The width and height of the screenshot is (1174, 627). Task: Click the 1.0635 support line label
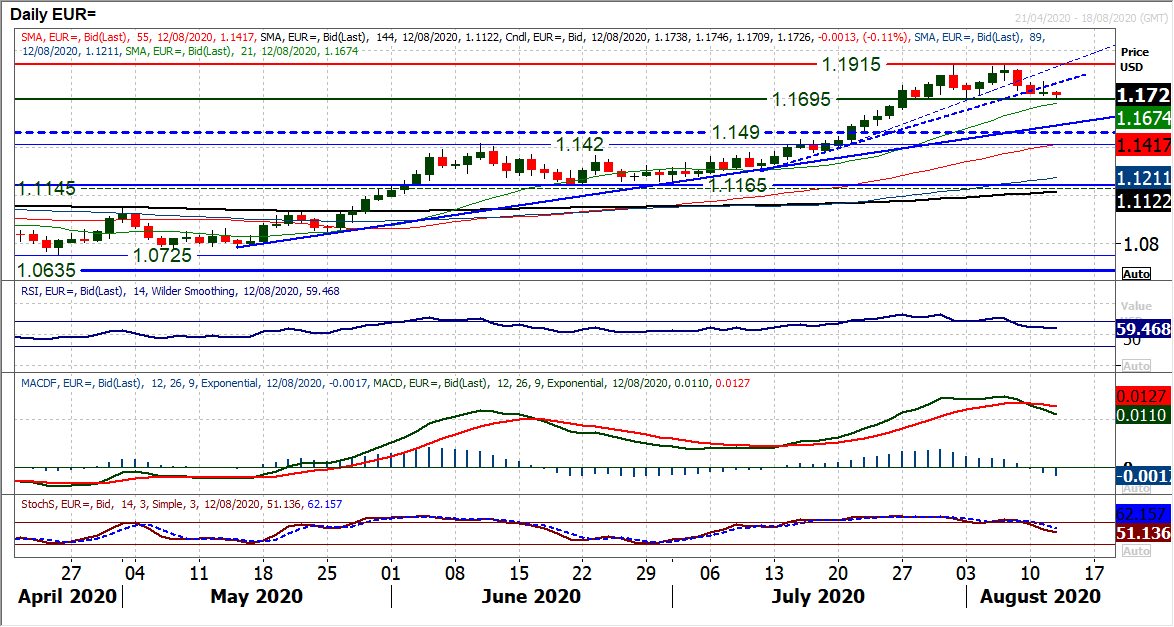point(46,270)
